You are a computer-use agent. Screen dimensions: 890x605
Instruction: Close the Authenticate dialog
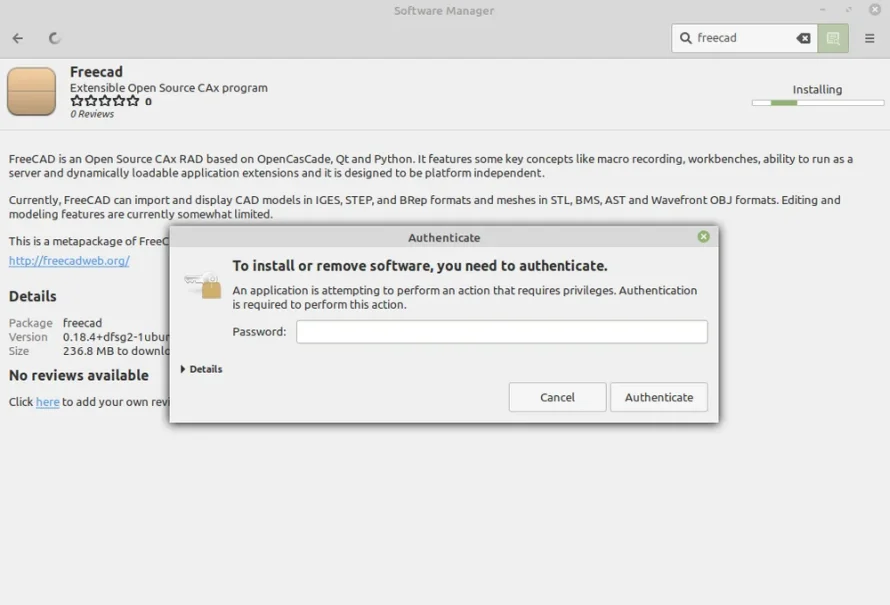(x=703, y=237)
